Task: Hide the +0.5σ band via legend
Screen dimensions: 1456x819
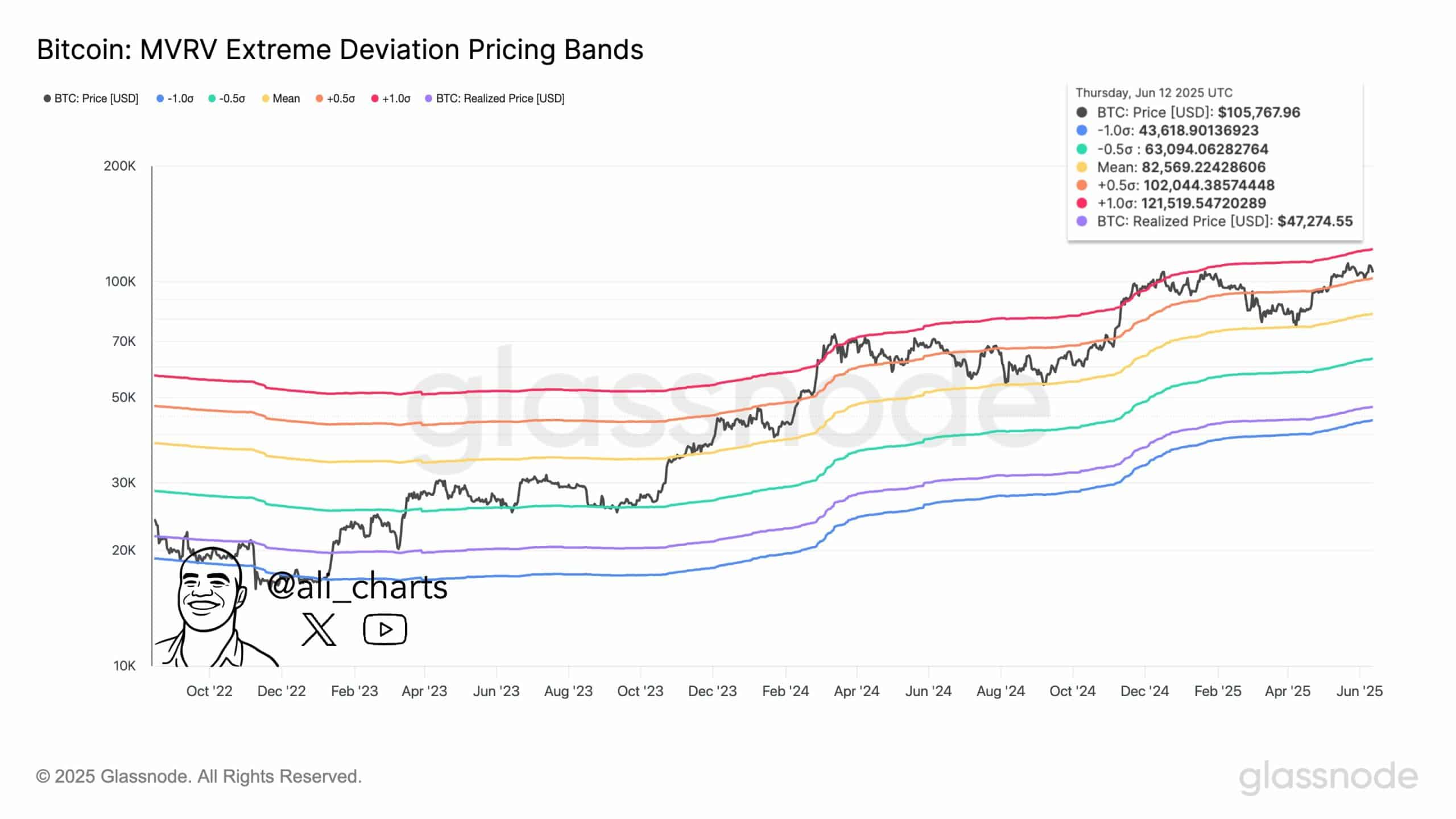Action: click(x=336, y=98)
